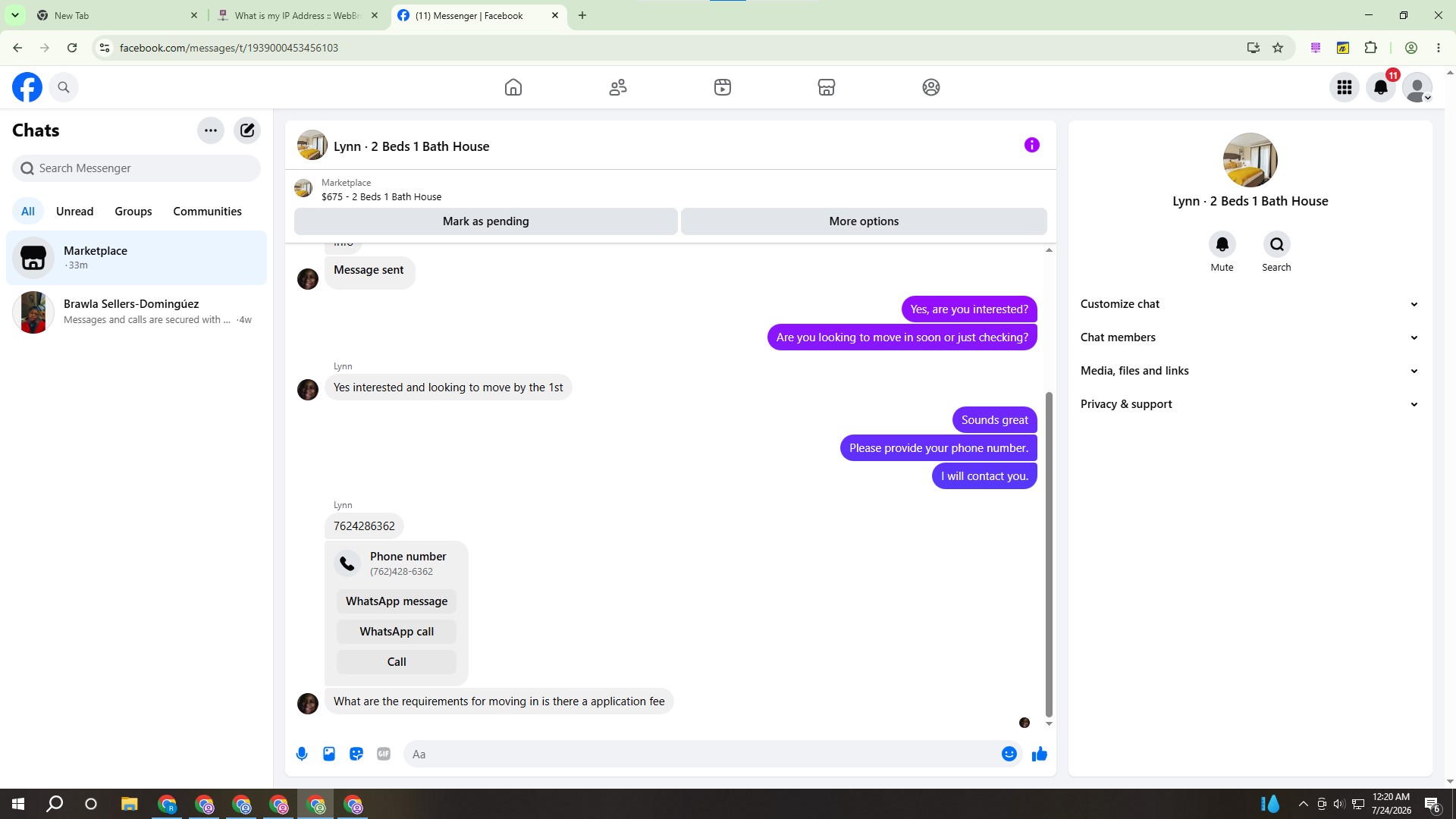The image size is (1456, 819).
Task: Open browser extensions puzzle icon
Action: point(1370,48)
